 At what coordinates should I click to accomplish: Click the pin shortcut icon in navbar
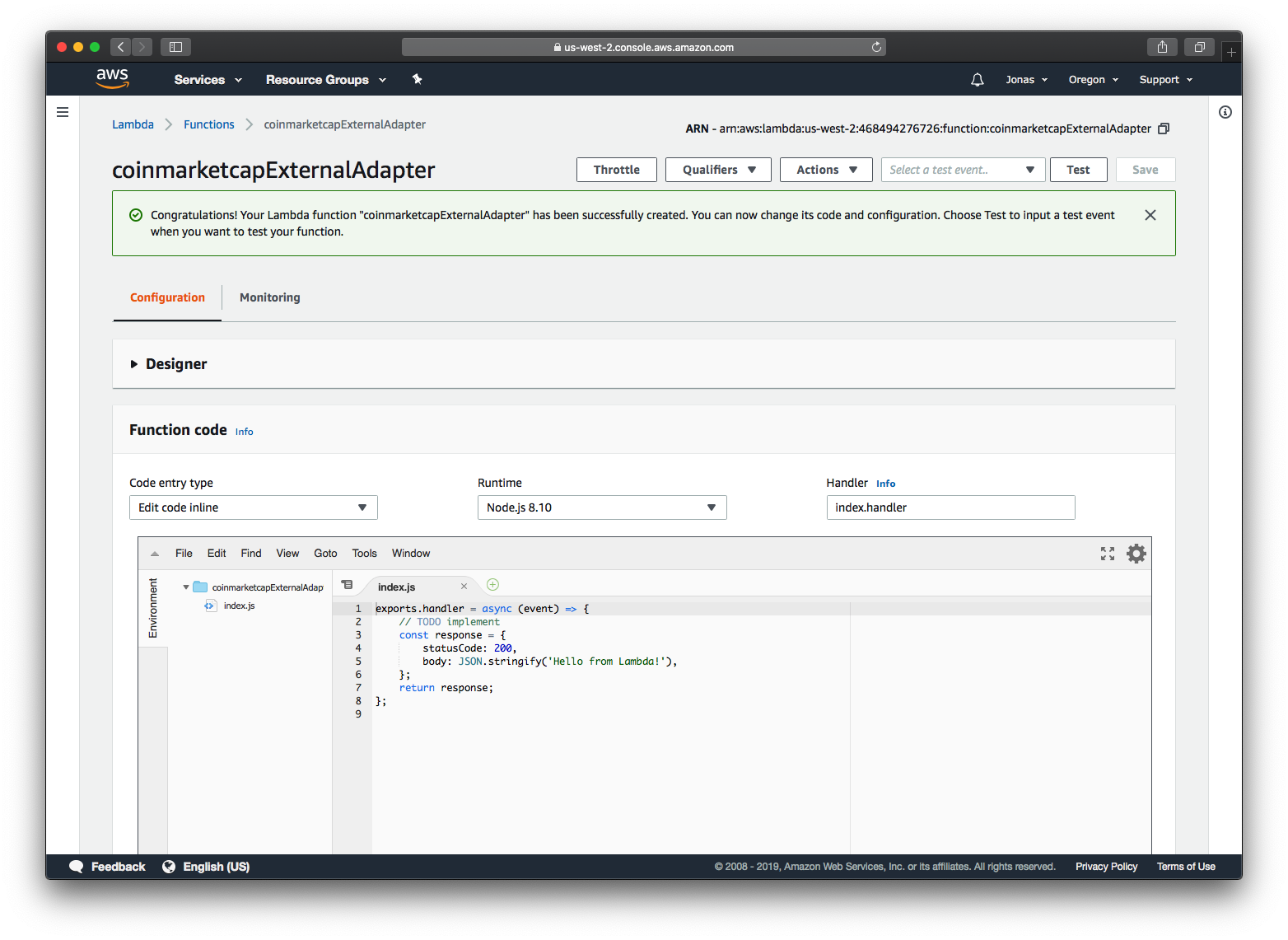click(417, 79)
